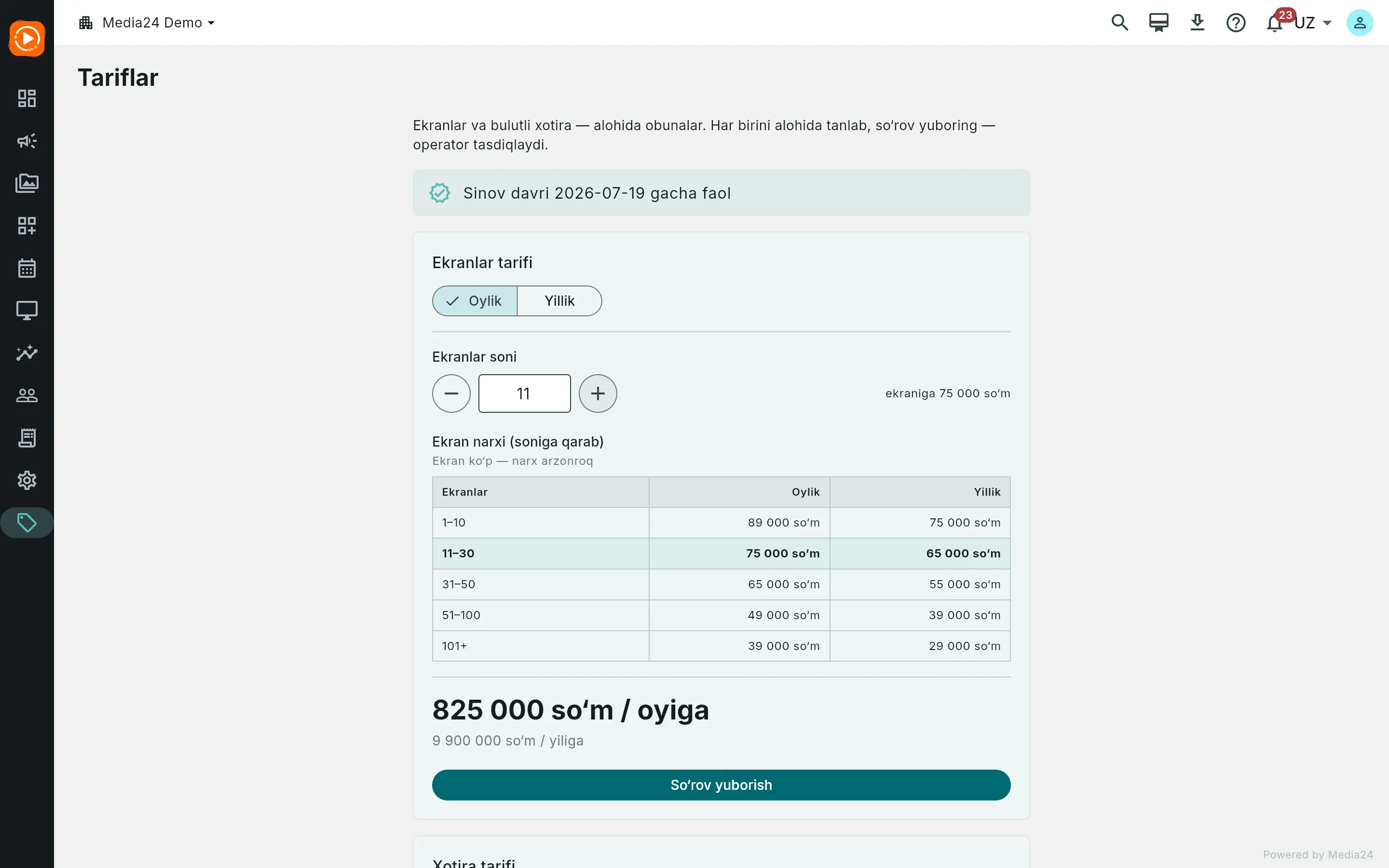
Task: Click the 49 000 so'm monthly price
Action: [783, 615]
